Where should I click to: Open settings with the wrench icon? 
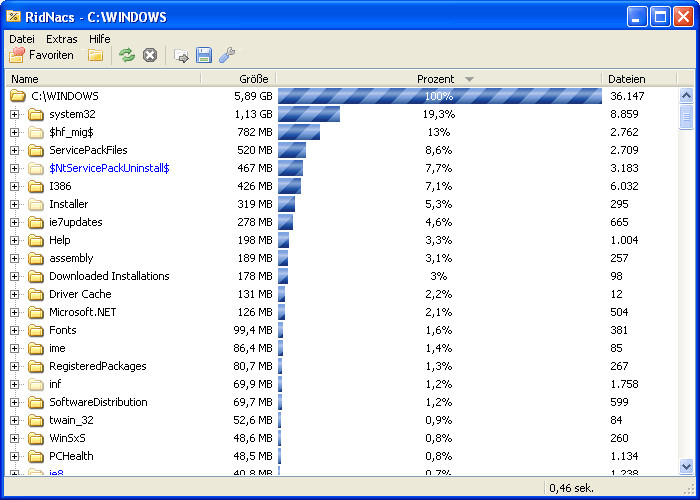click(227, 55)
